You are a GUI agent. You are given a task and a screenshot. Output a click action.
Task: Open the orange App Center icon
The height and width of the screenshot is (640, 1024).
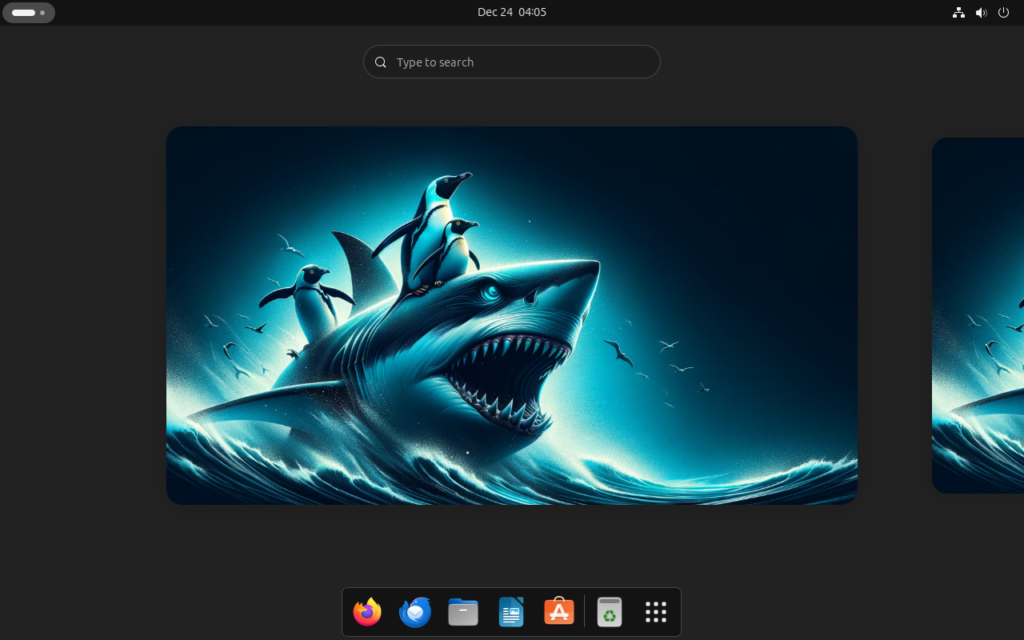coord(559,612)
